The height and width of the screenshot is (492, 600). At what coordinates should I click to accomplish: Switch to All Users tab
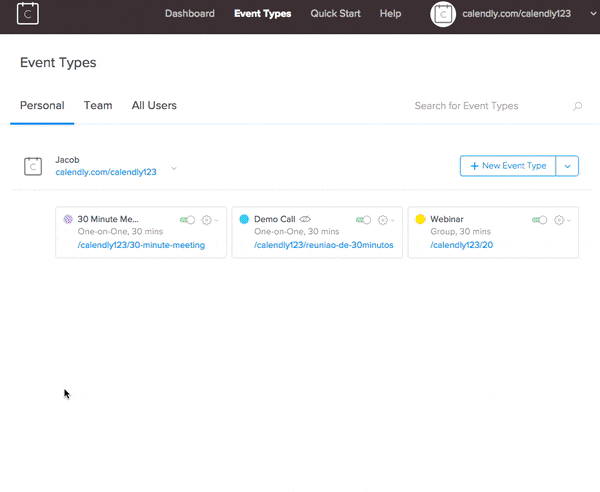tap(154, 106)
